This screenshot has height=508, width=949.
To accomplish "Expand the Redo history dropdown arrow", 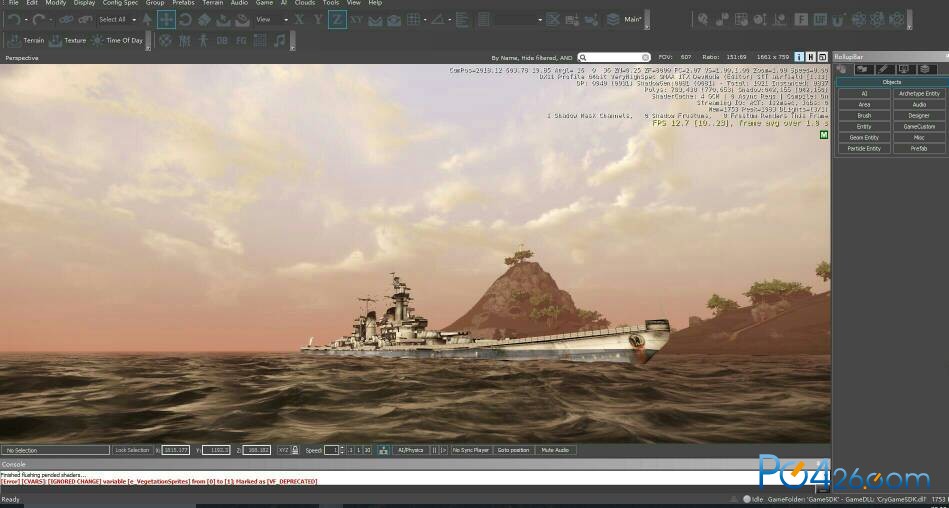I will click(x=51, y=20).
